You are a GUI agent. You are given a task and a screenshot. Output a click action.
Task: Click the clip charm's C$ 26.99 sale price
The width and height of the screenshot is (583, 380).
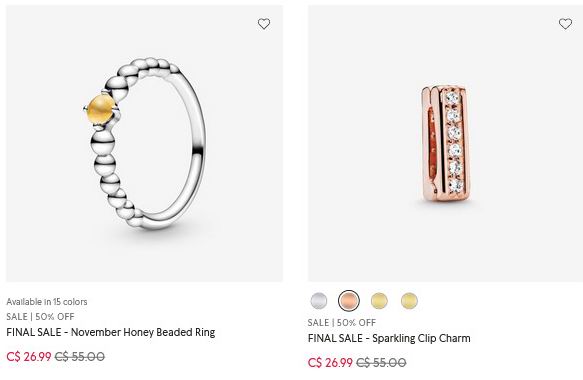point(330,363)
